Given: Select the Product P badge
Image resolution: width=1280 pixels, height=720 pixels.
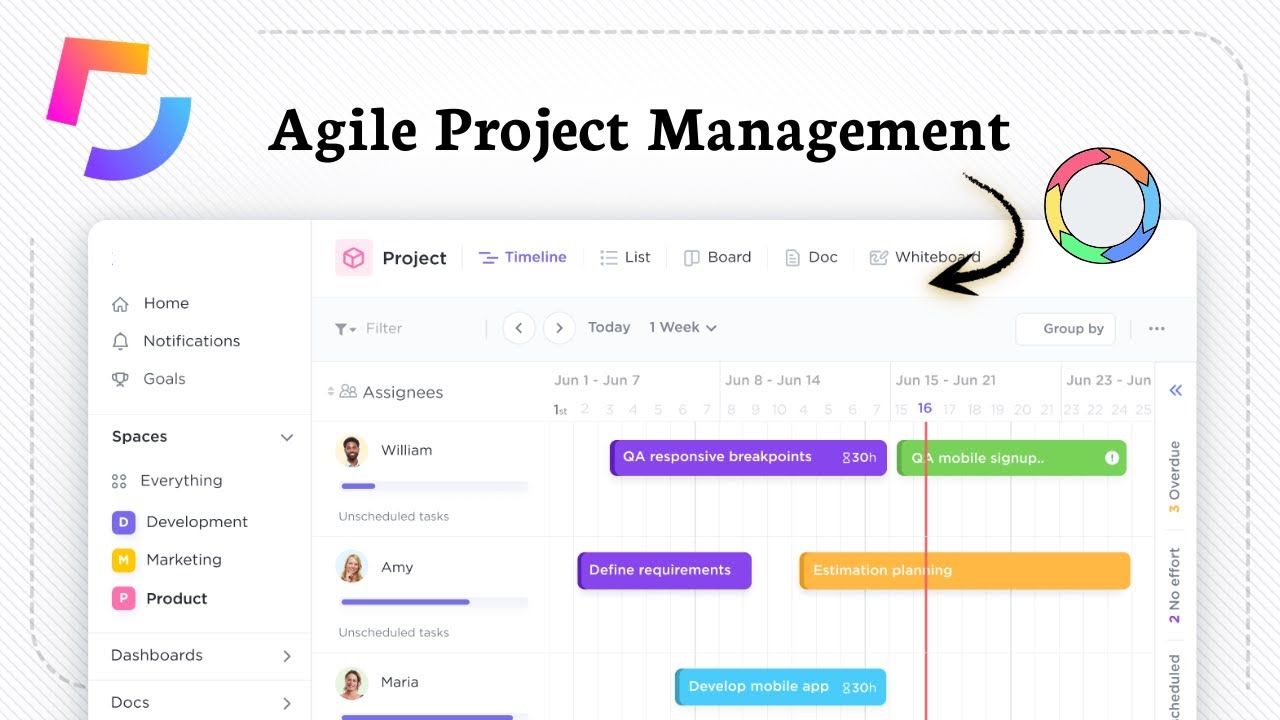Looking at the screenshot, I should 123,599.
